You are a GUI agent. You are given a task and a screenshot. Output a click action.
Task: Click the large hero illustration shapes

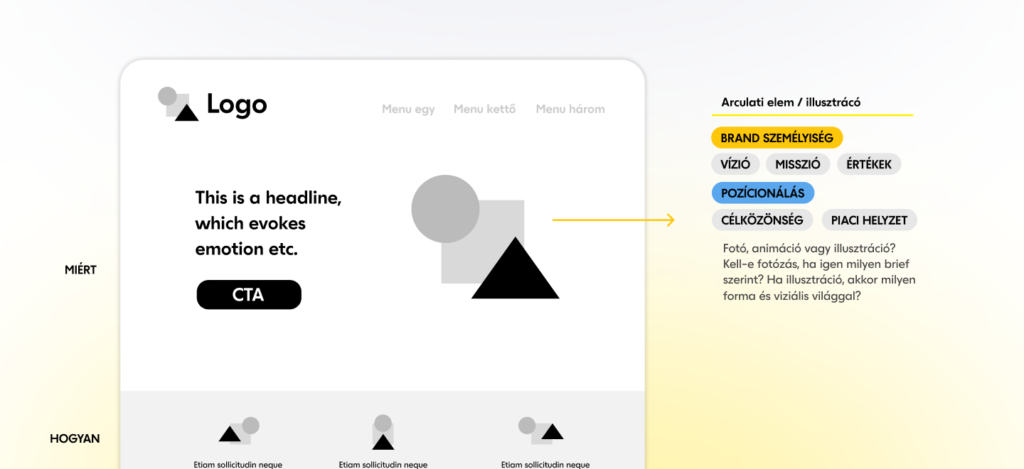click(x=485, y=237)
